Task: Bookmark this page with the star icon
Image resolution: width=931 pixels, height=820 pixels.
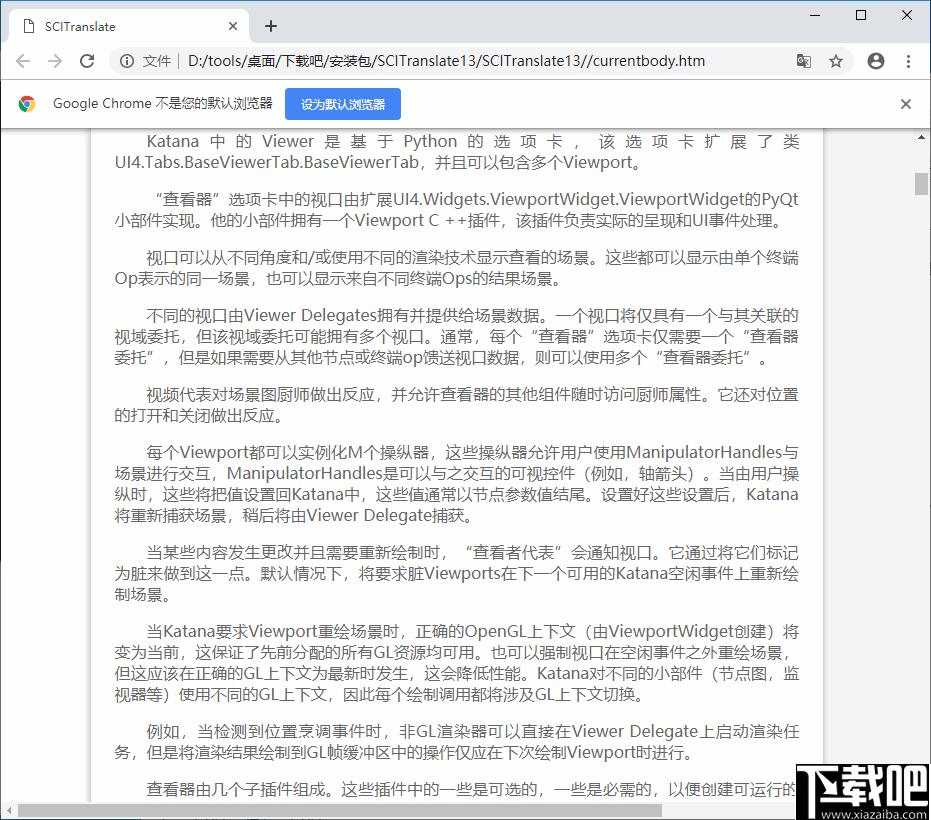Action: tap(836, 61)
